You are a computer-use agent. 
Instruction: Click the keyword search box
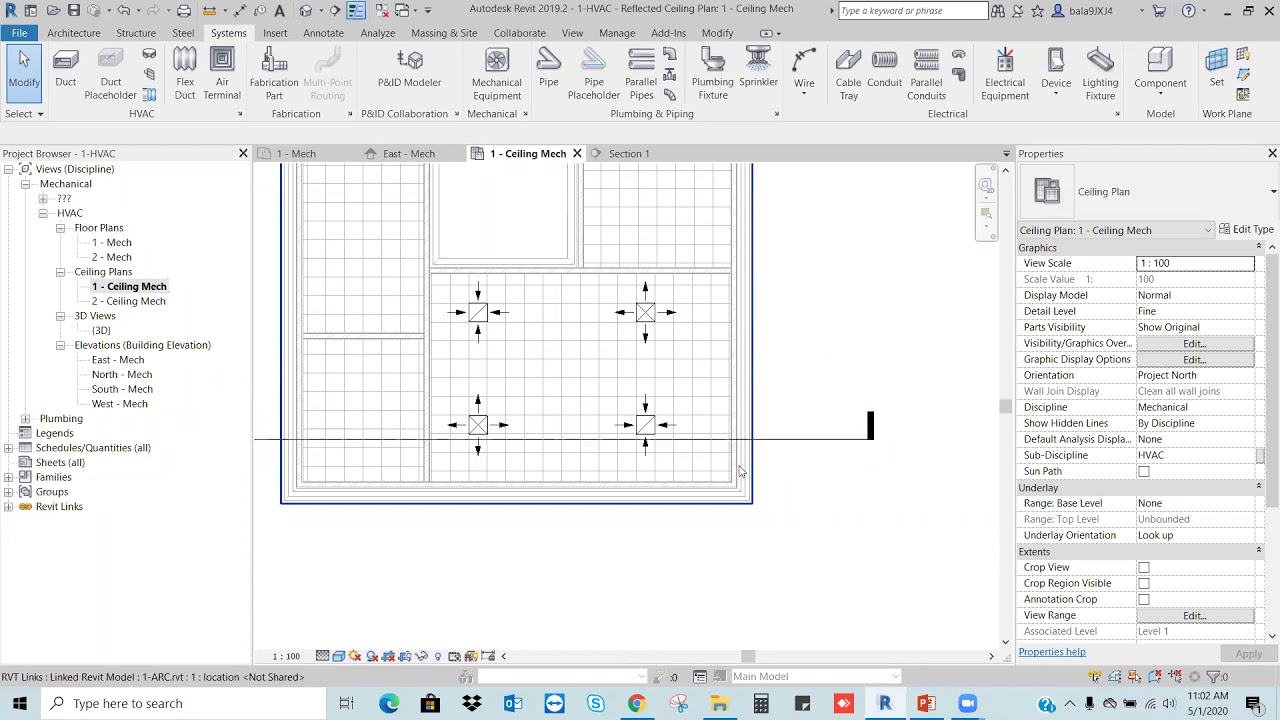tap(913, 11)
